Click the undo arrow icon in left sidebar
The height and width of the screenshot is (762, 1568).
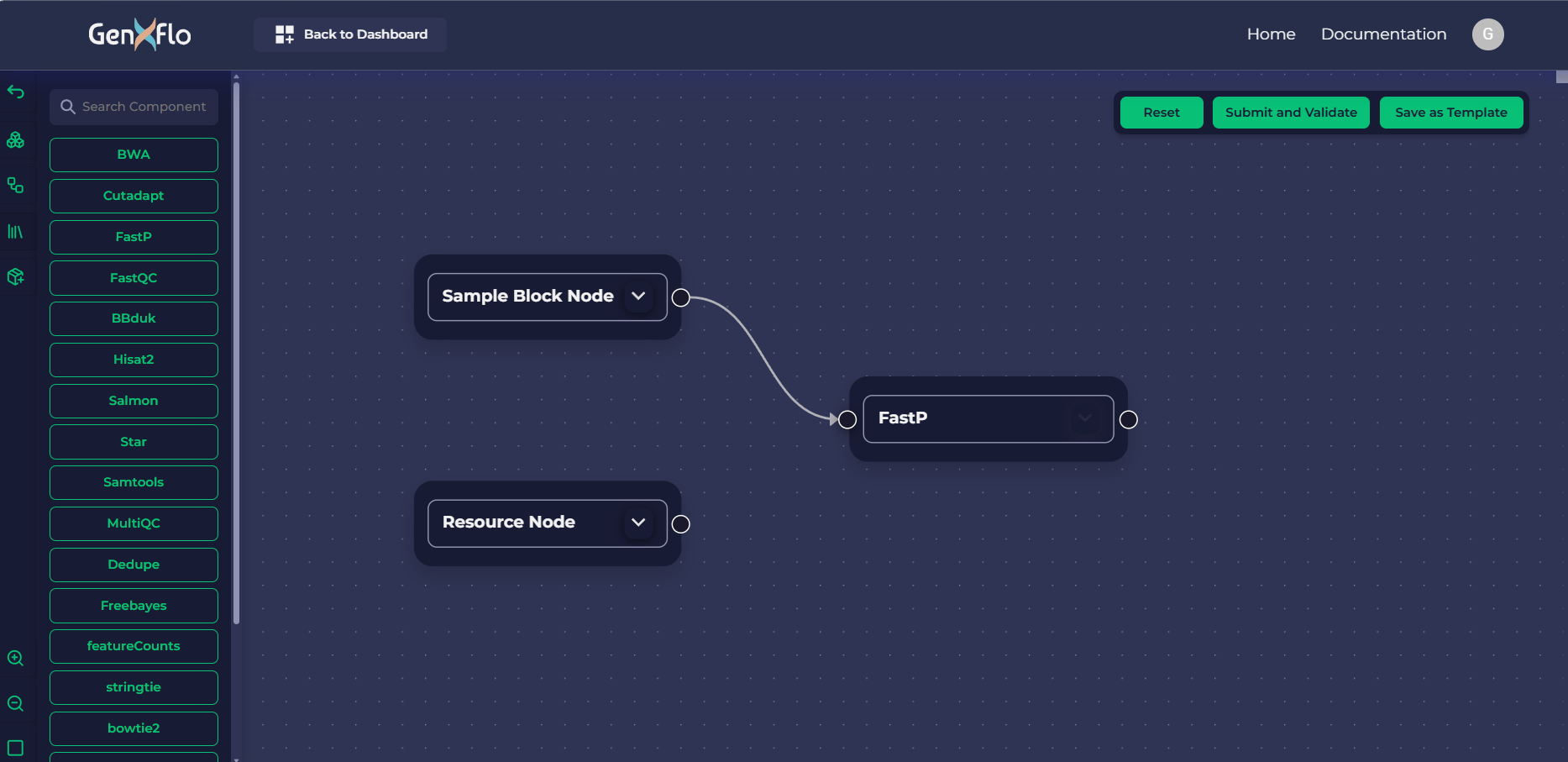point(15,92)
